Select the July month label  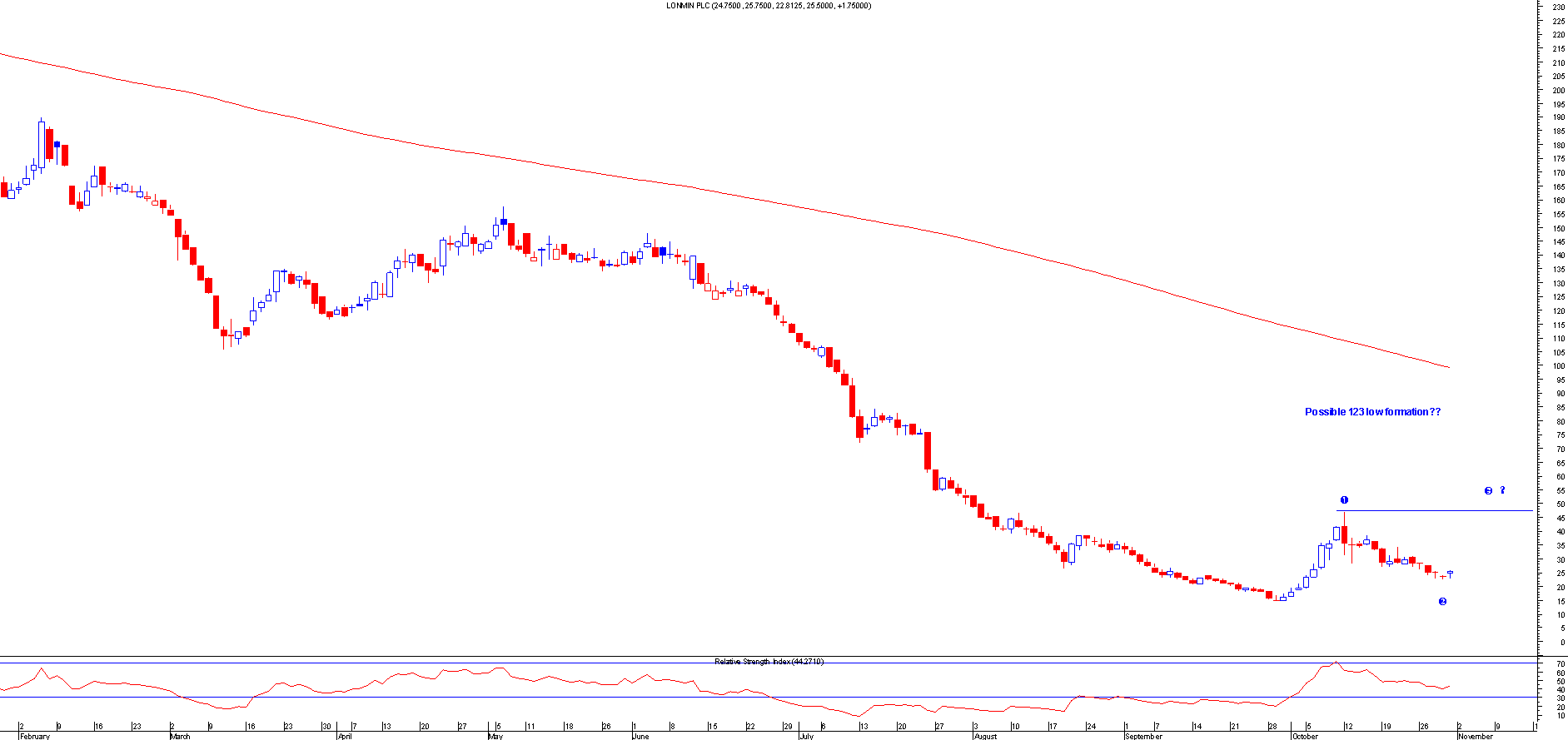pyautogui.click(x=806, y=736)
